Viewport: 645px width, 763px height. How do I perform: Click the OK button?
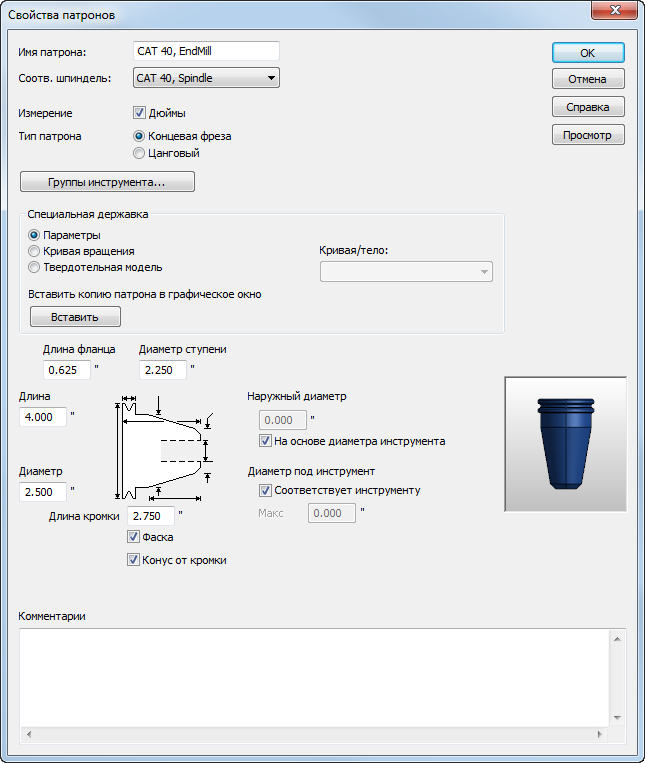588,53
